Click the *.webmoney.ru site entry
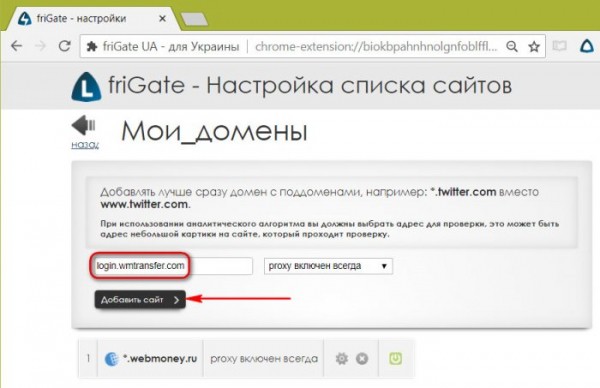The height and width of the screenshot is (388, 600). pos(160,359)
